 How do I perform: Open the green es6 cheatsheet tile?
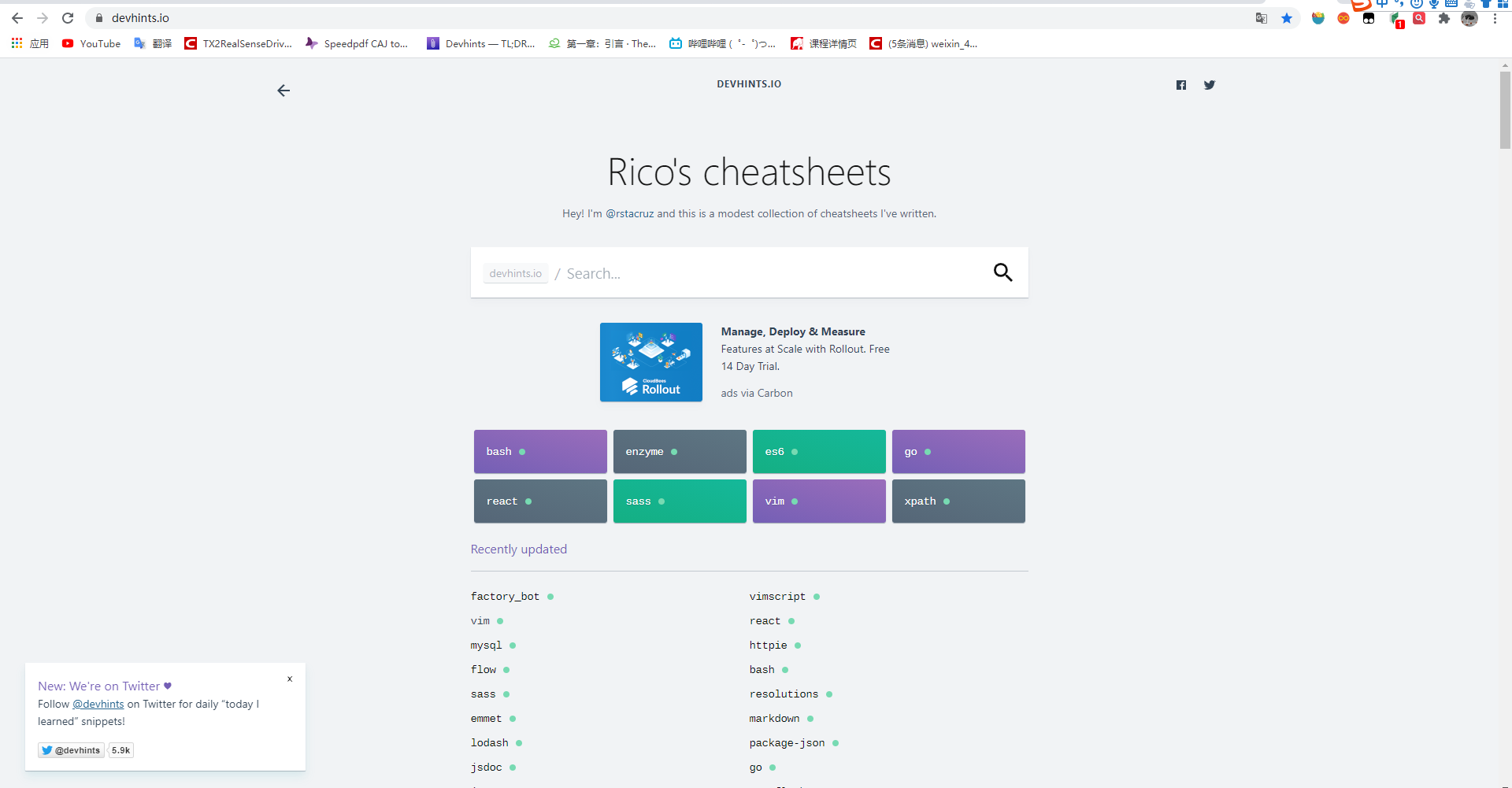(819, 451)
